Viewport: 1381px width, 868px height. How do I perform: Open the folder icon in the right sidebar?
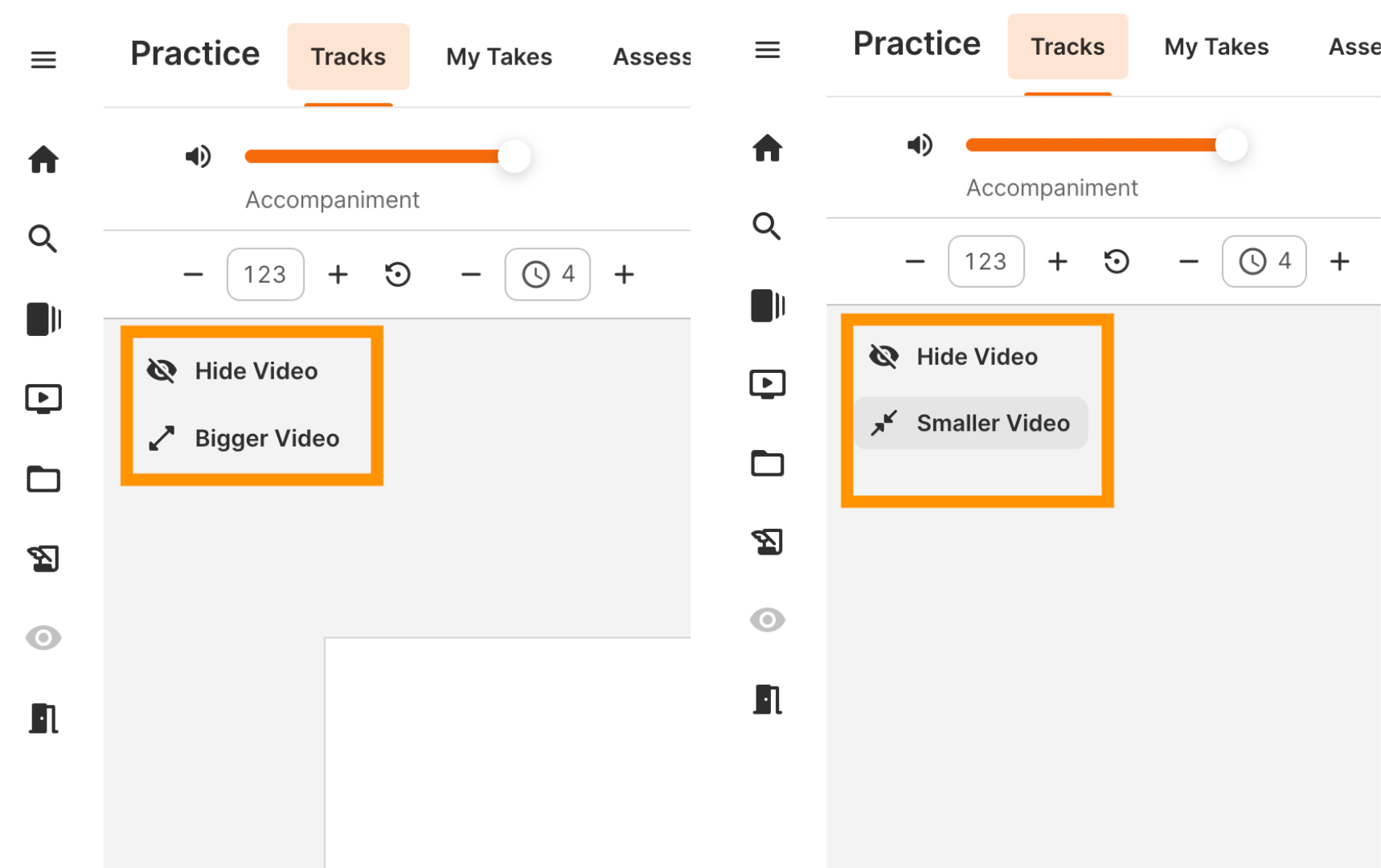pos(767,464)
